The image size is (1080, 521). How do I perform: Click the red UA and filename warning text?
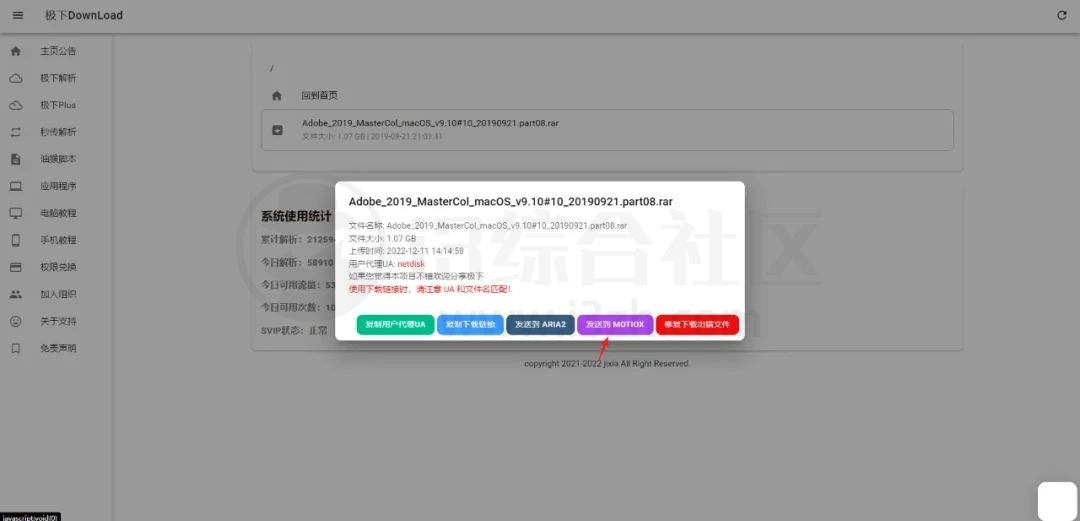click(430, 289)
